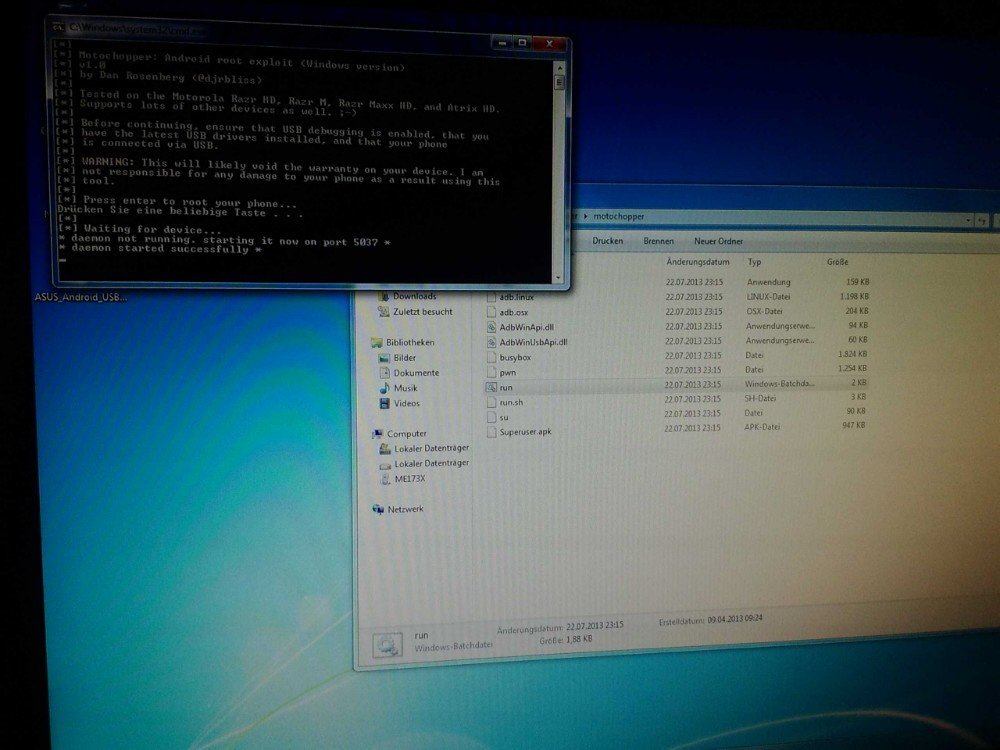Click the Bibliotheken icon in the navigation pane
Screen dimensions: 1000x750
[377, 342]
